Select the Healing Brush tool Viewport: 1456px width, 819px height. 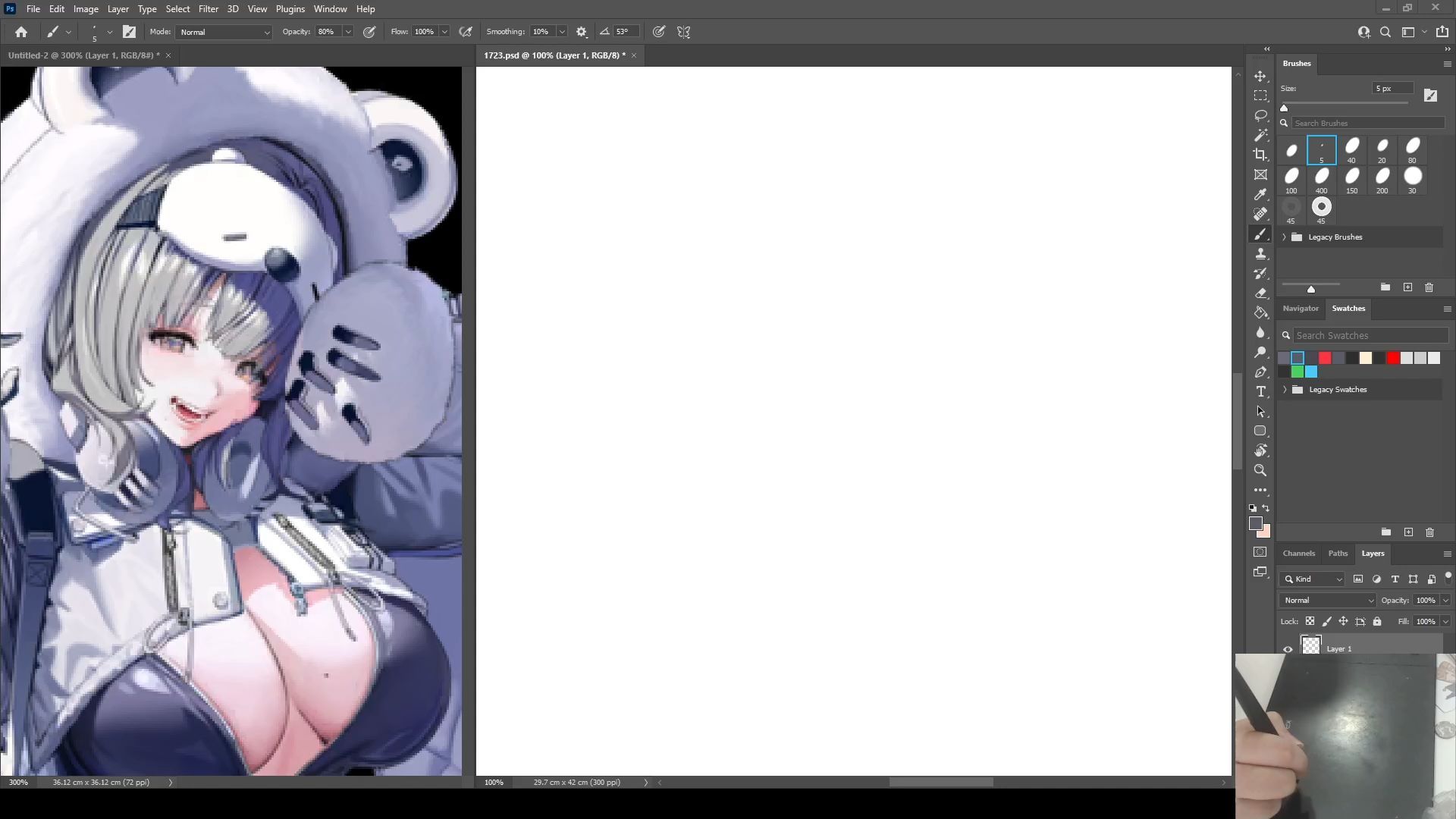(x=1260, y=214)
